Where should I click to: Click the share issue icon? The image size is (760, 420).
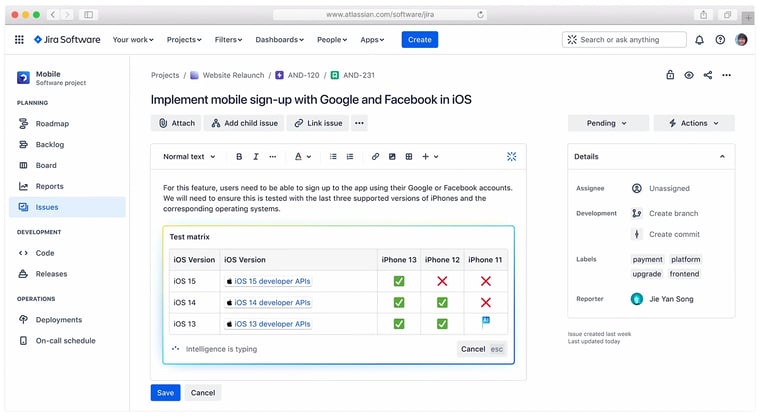click(708, 75)
